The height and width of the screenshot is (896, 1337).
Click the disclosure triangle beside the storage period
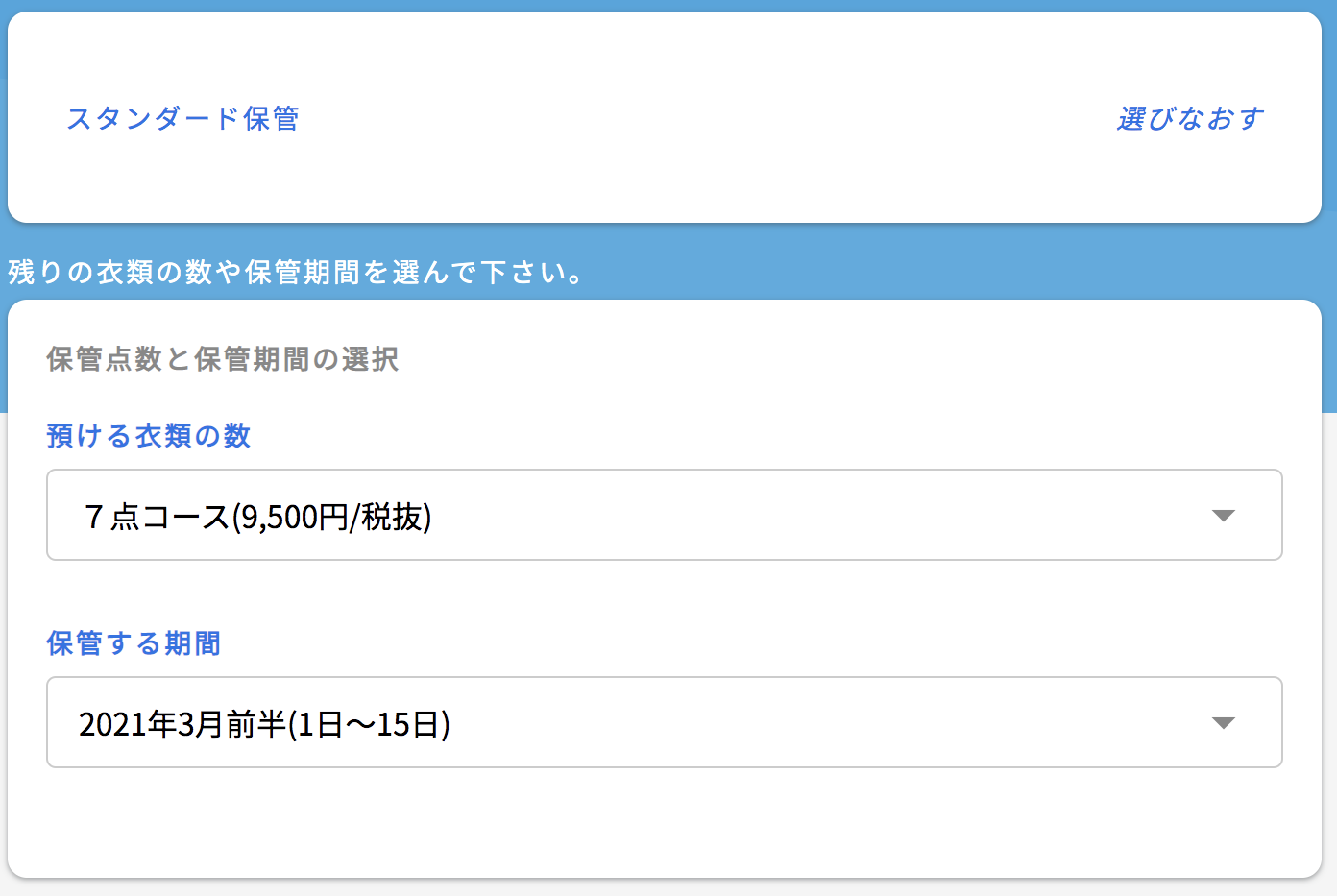(x=1223, y=722)
